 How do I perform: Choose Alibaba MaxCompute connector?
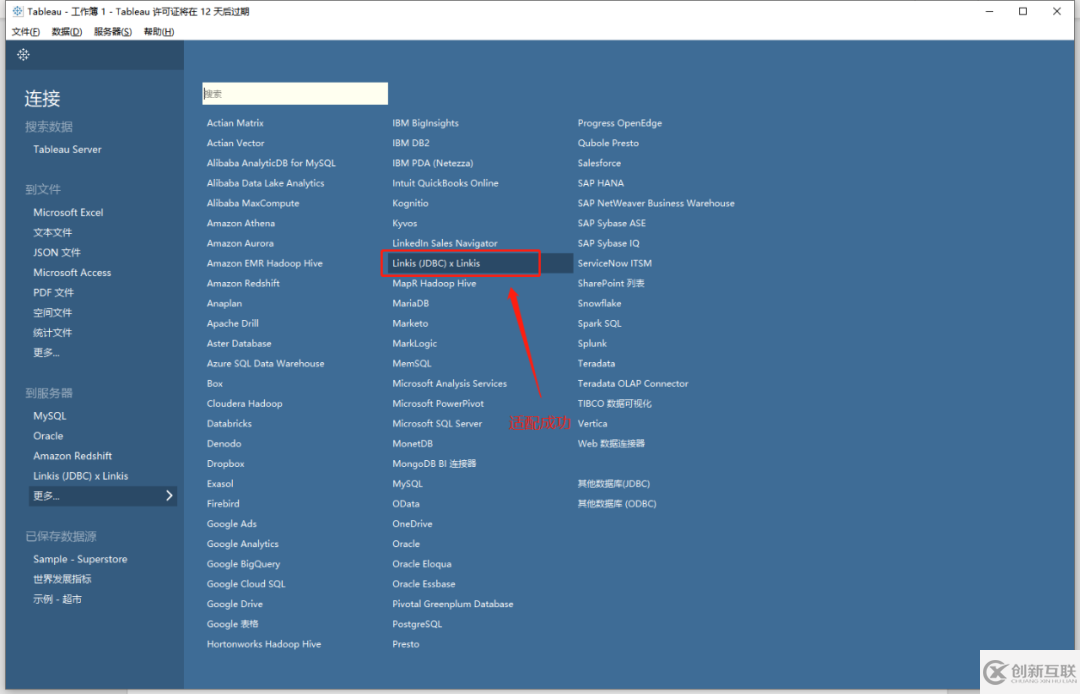[253, 203]
